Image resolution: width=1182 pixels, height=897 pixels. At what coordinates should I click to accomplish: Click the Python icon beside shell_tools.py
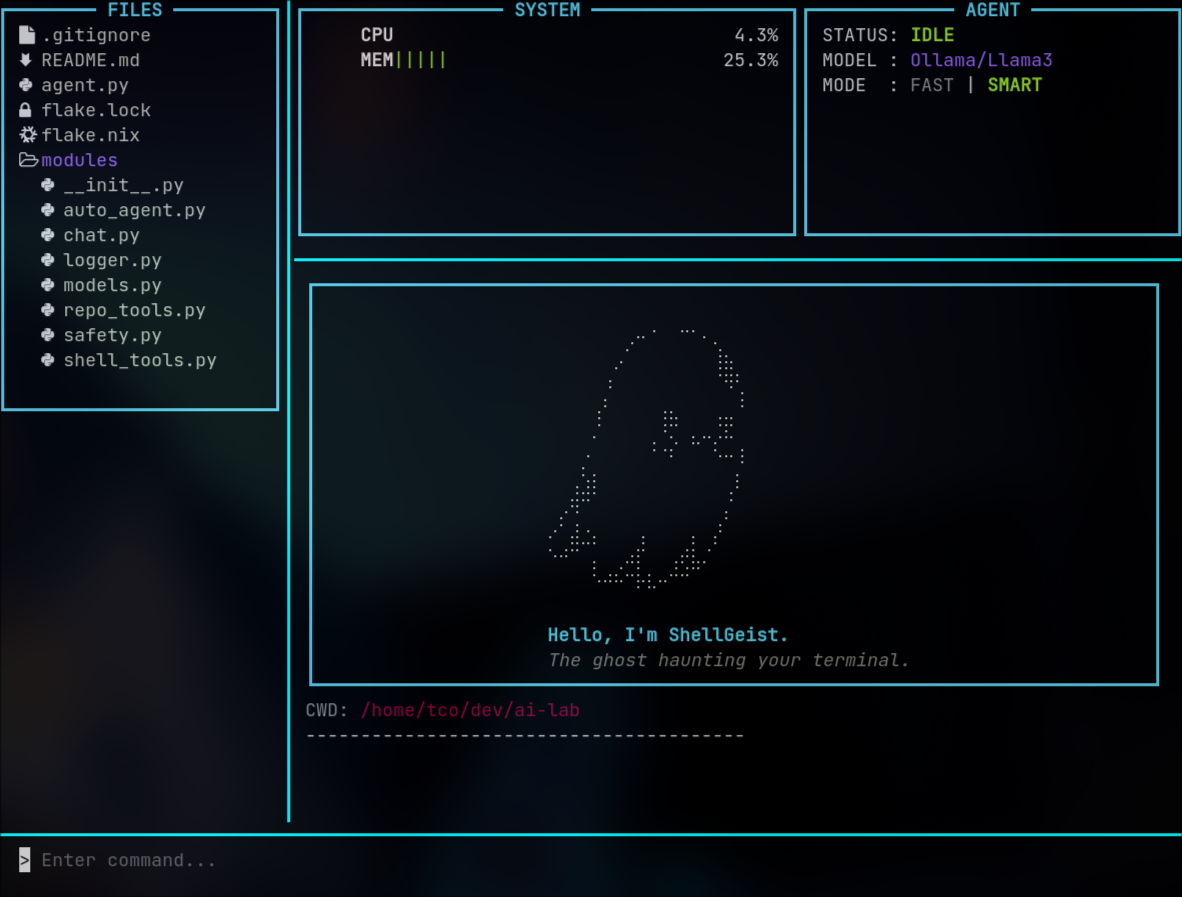click(47, 359)
